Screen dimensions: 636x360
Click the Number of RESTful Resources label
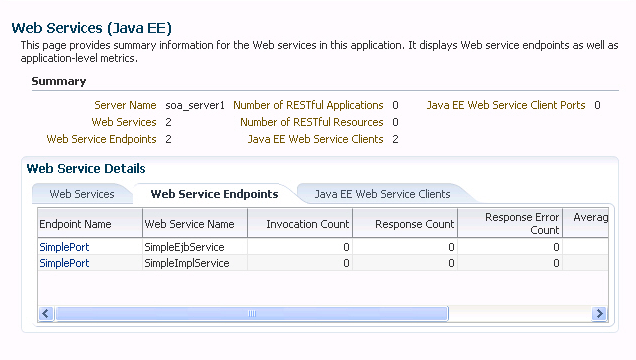pos(312,122)
